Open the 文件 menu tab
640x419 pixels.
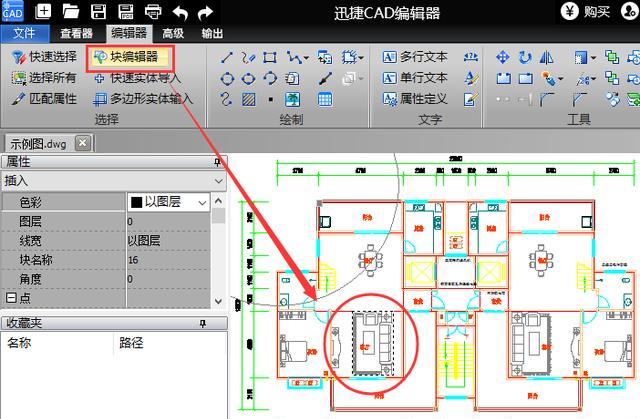(24, 33)
